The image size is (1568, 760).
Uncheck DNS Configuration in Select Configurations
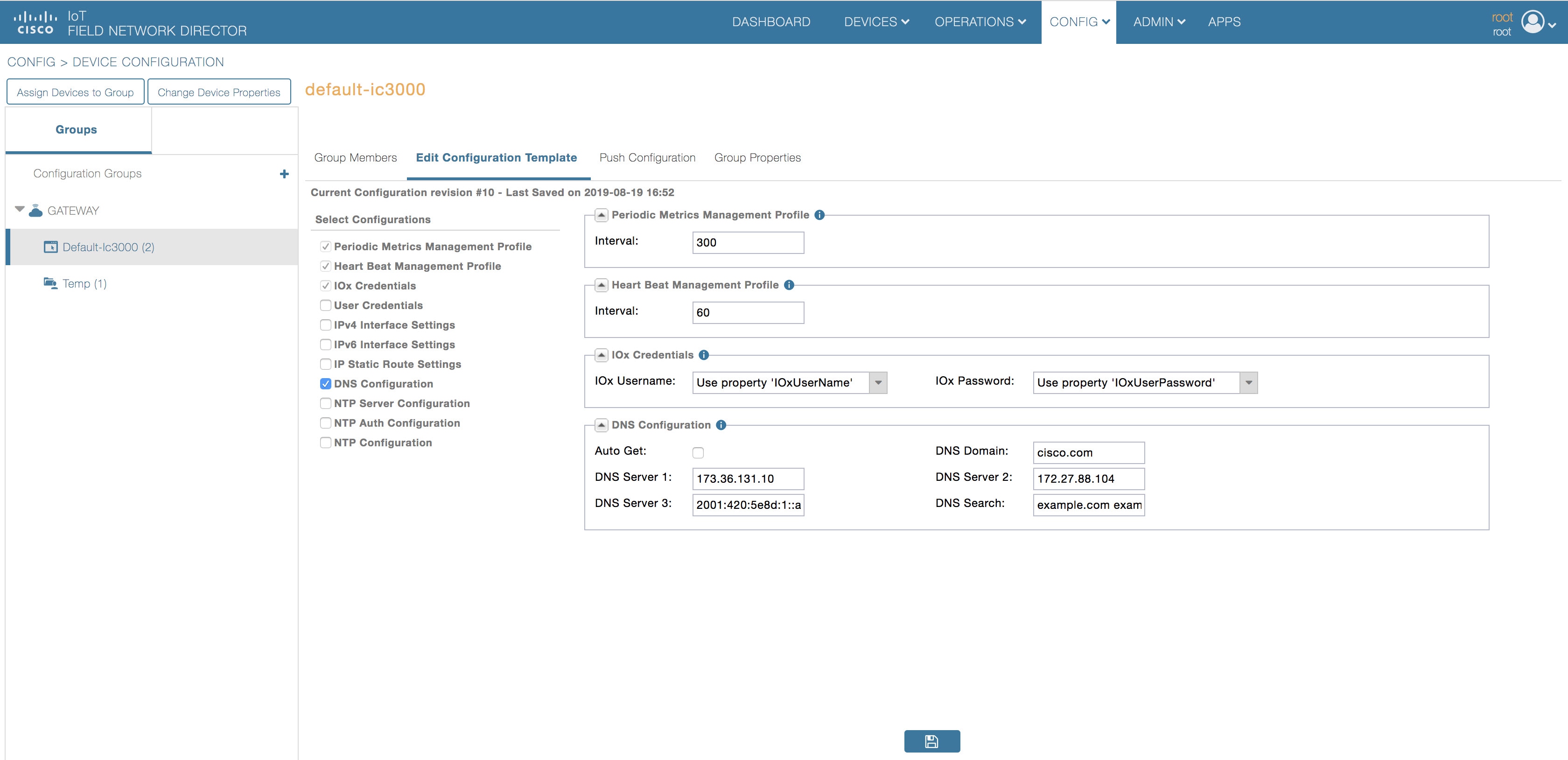pos(326,384)
